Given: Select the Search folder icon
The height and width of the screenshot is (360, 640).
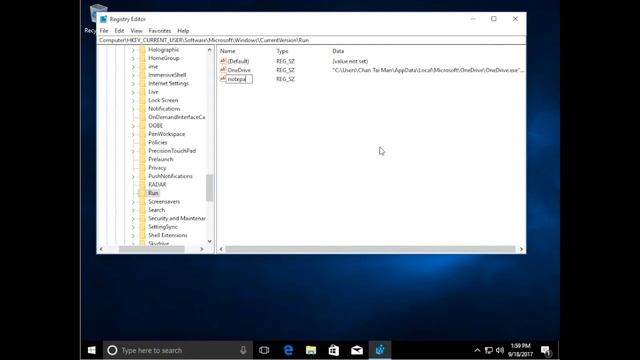Looking at the screenshot, I should tap(142, 210).
